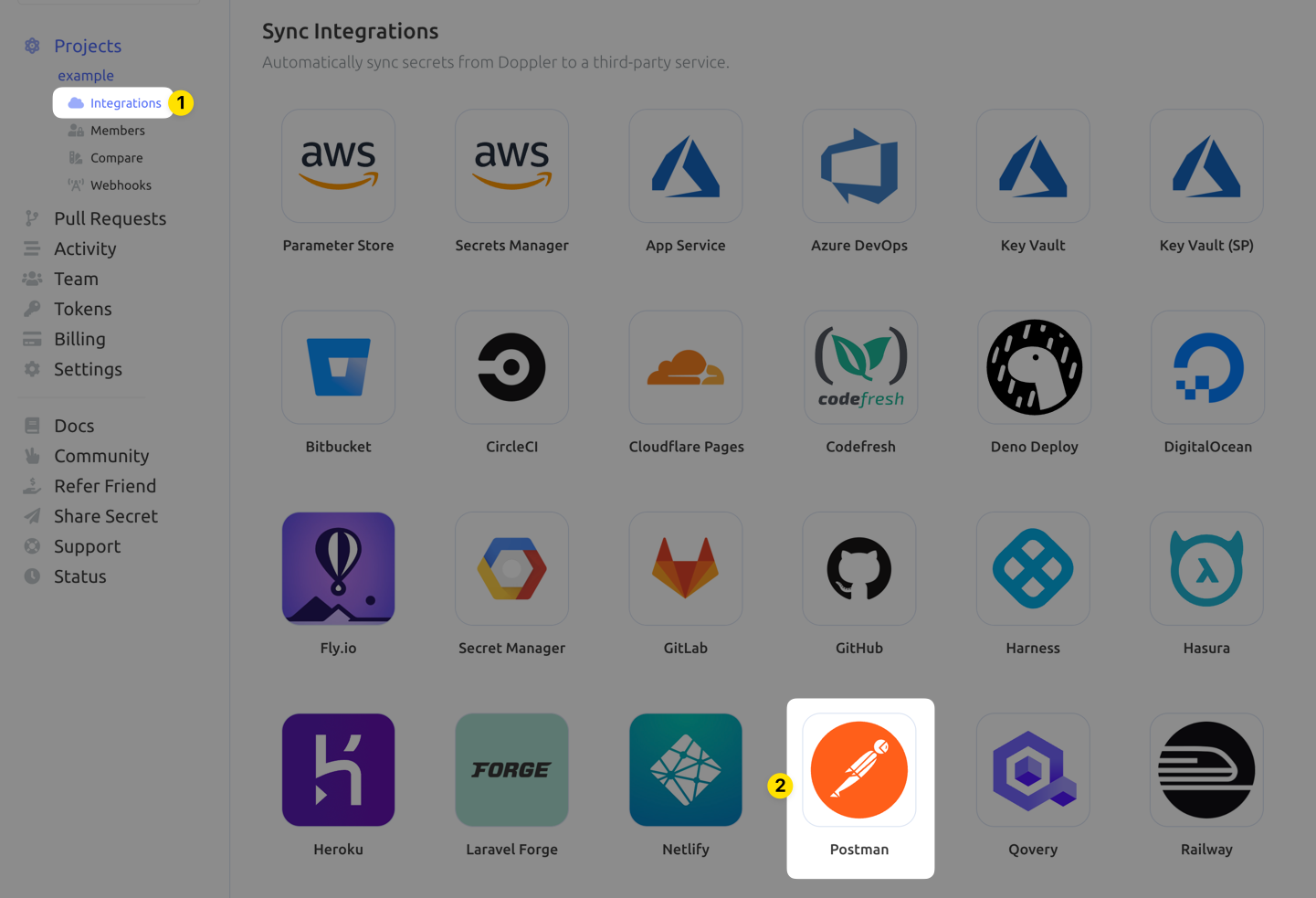Open the Support link
Viewport: 1316px width, 898px height.
coord(87,546)
